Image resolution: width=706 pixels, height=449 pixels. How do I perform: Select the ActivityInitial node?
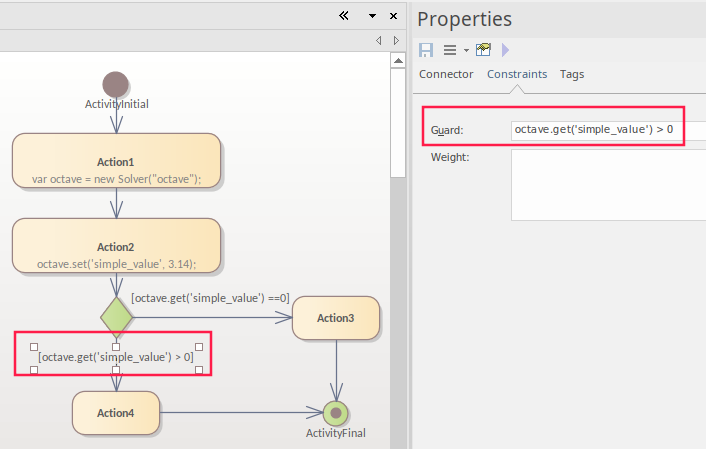pos(116,84)
